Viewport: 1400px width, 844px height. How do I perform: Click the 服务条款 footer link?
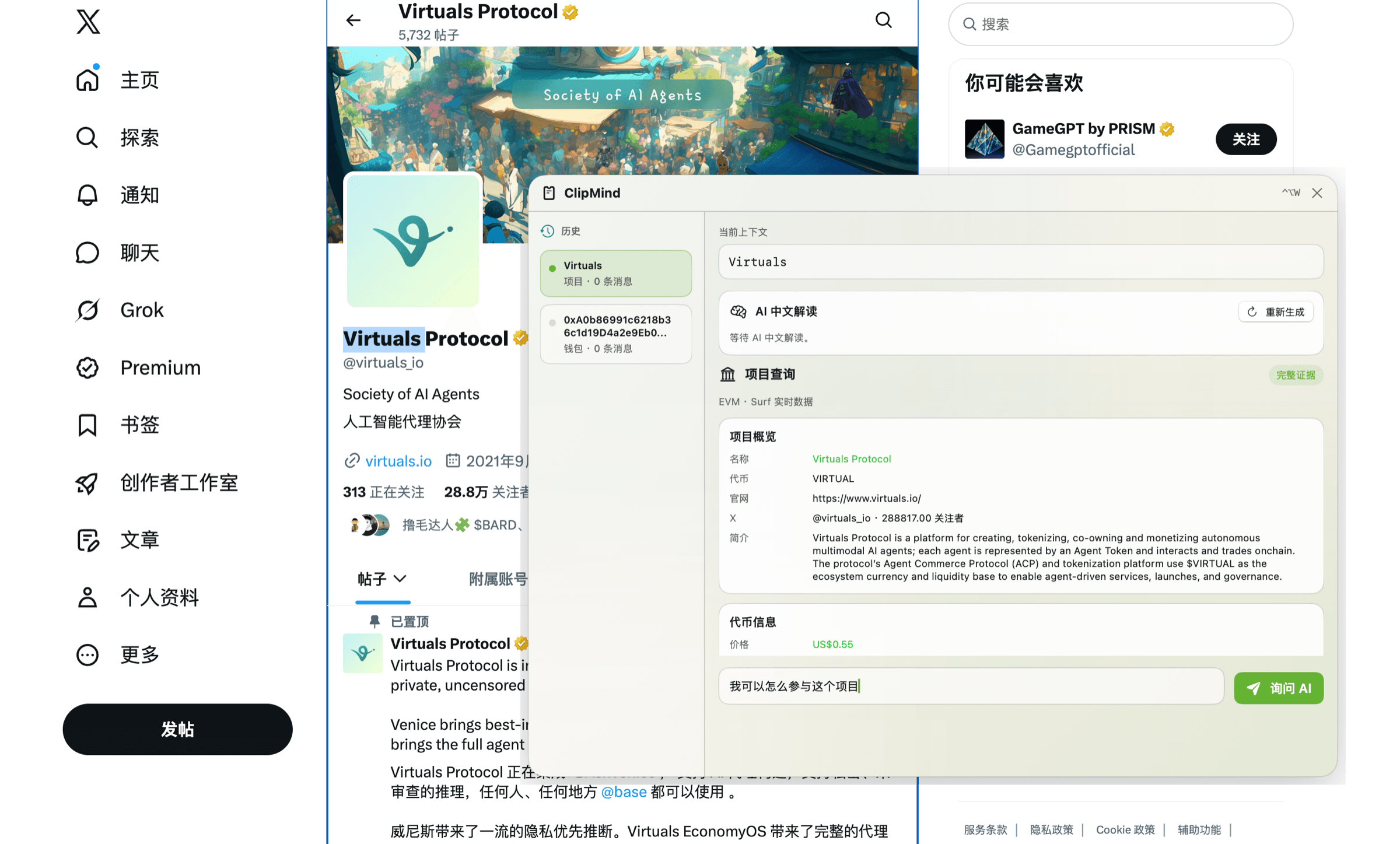click(985, 829)
